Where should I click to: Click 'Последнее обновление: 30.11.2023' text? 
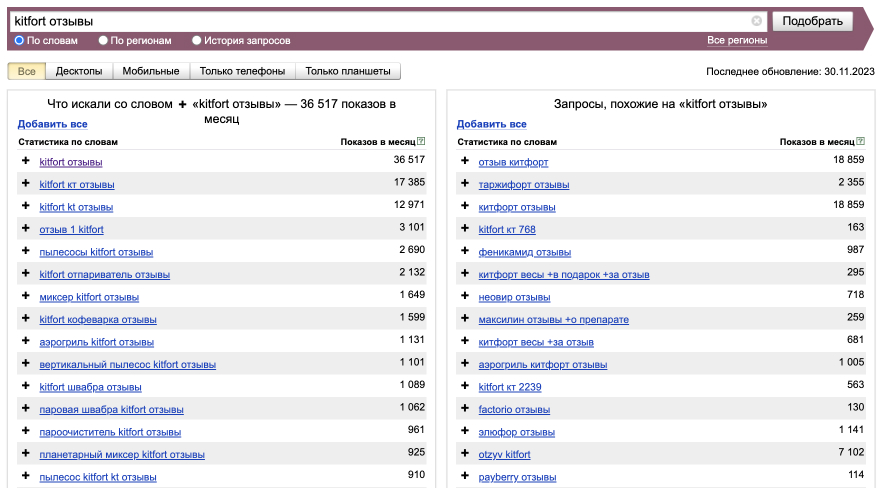point(790,71)
